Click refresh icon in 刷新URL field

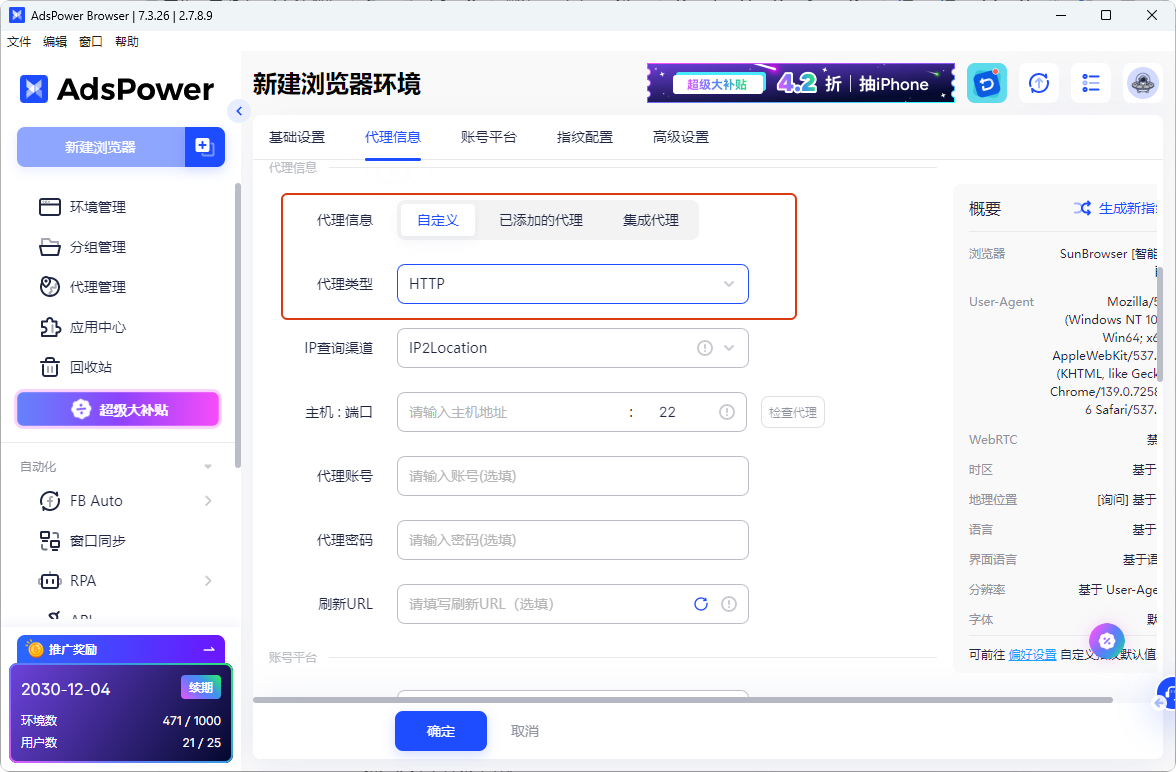pyautogui.click(x=701, y=604)
